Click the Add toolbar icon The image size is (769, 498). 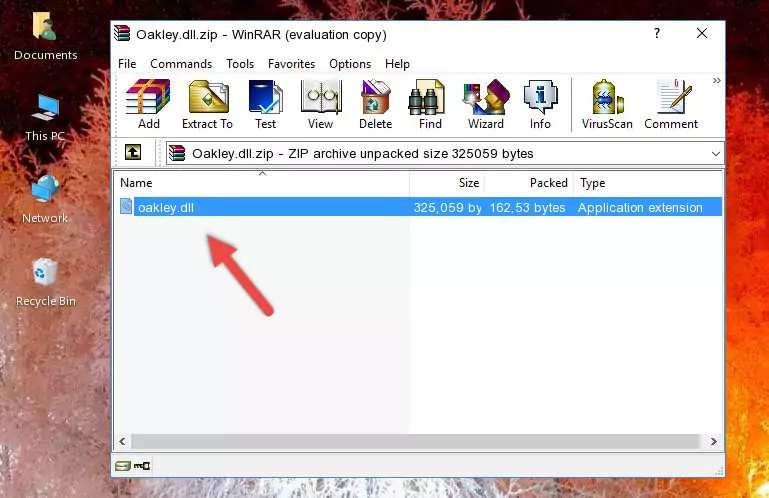tap(148, 105)
